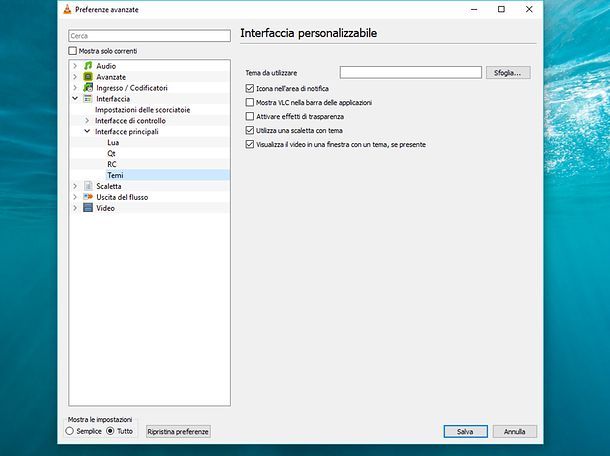
Task: Click the Interfaccia category icon
Action: pos(88,98)
